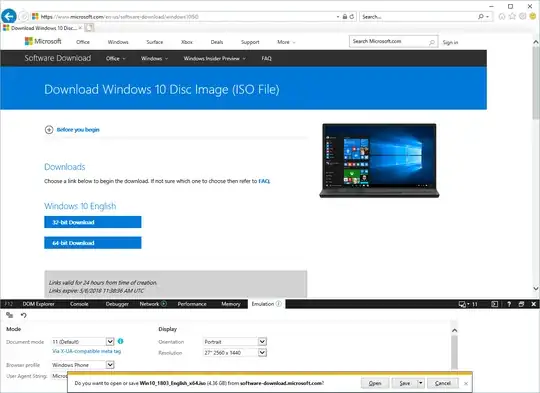Image resolution: width=540 pixels, height=393 pixels.
Task: Expand the Windows menu in dark bar
Action: tap(154, 58)
